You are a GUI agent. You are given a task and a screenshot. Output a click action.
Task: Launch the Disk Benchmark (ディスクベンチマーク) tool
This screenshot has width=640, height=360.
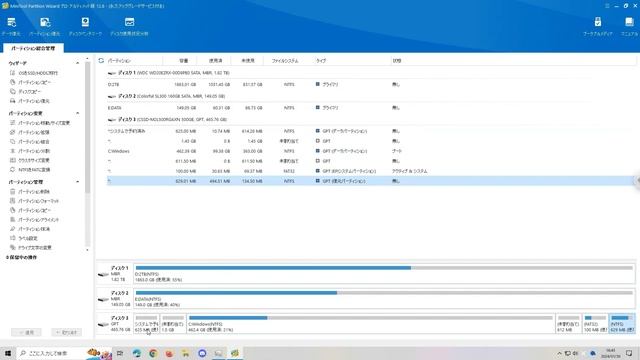point(85,27)
